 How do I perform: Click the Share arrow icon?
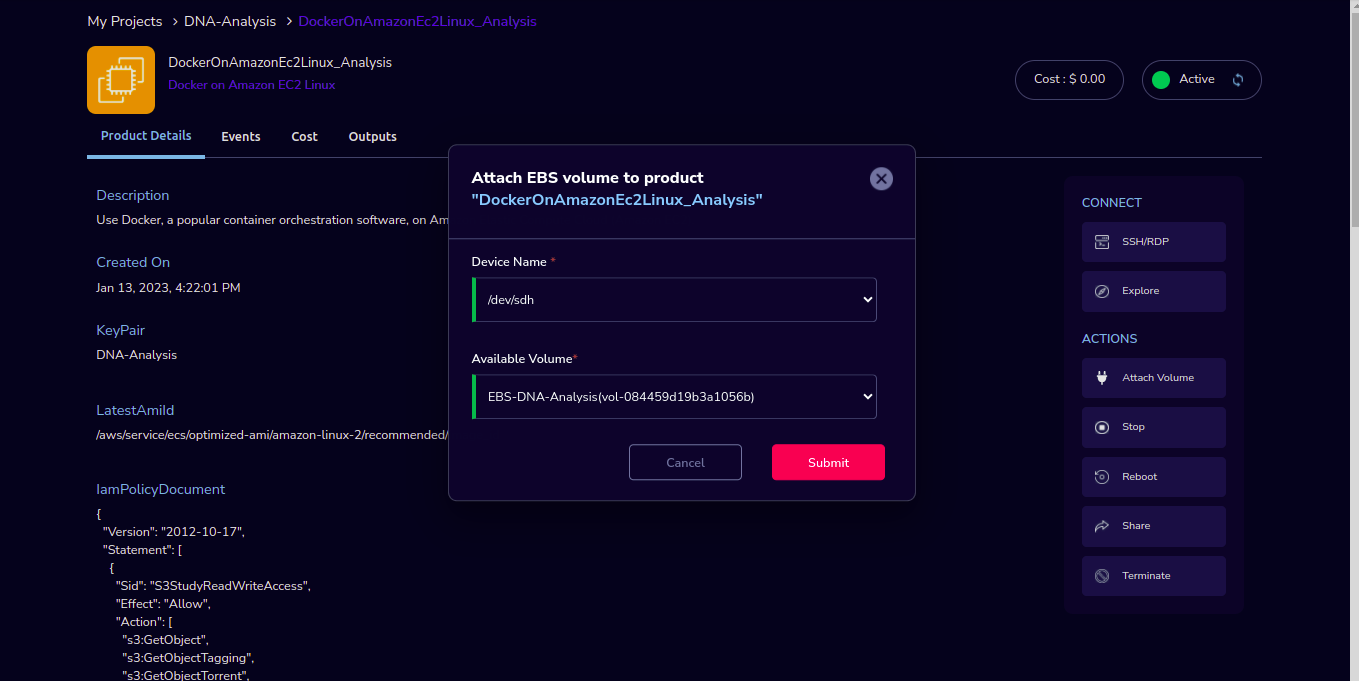(x=1102, y=526)
